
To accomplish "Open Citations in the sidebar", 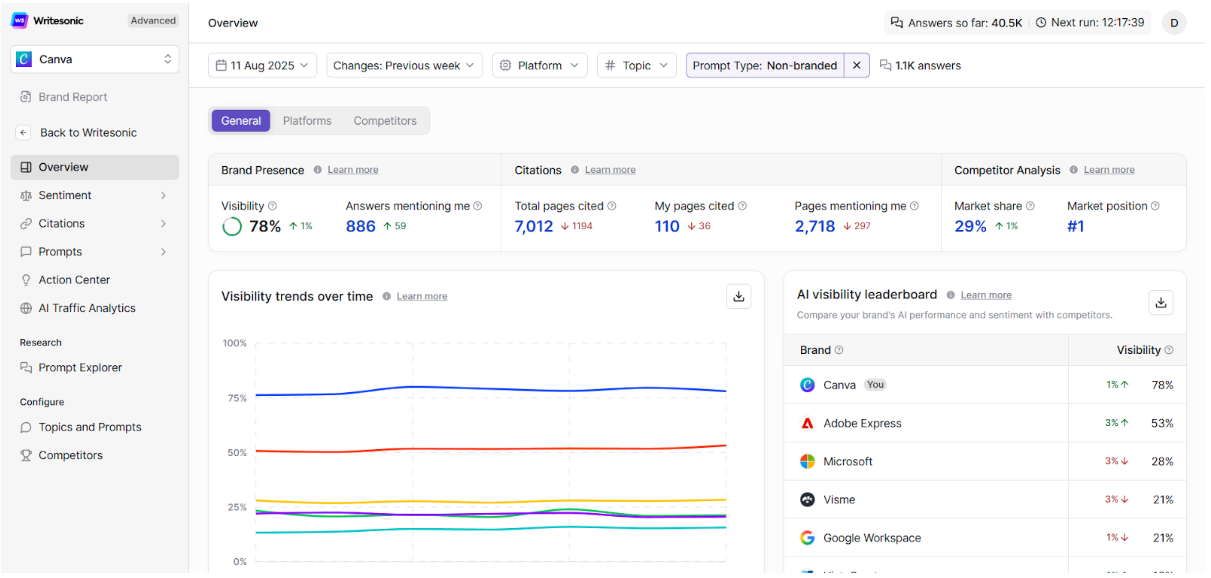I will click(x=62, y=223).
